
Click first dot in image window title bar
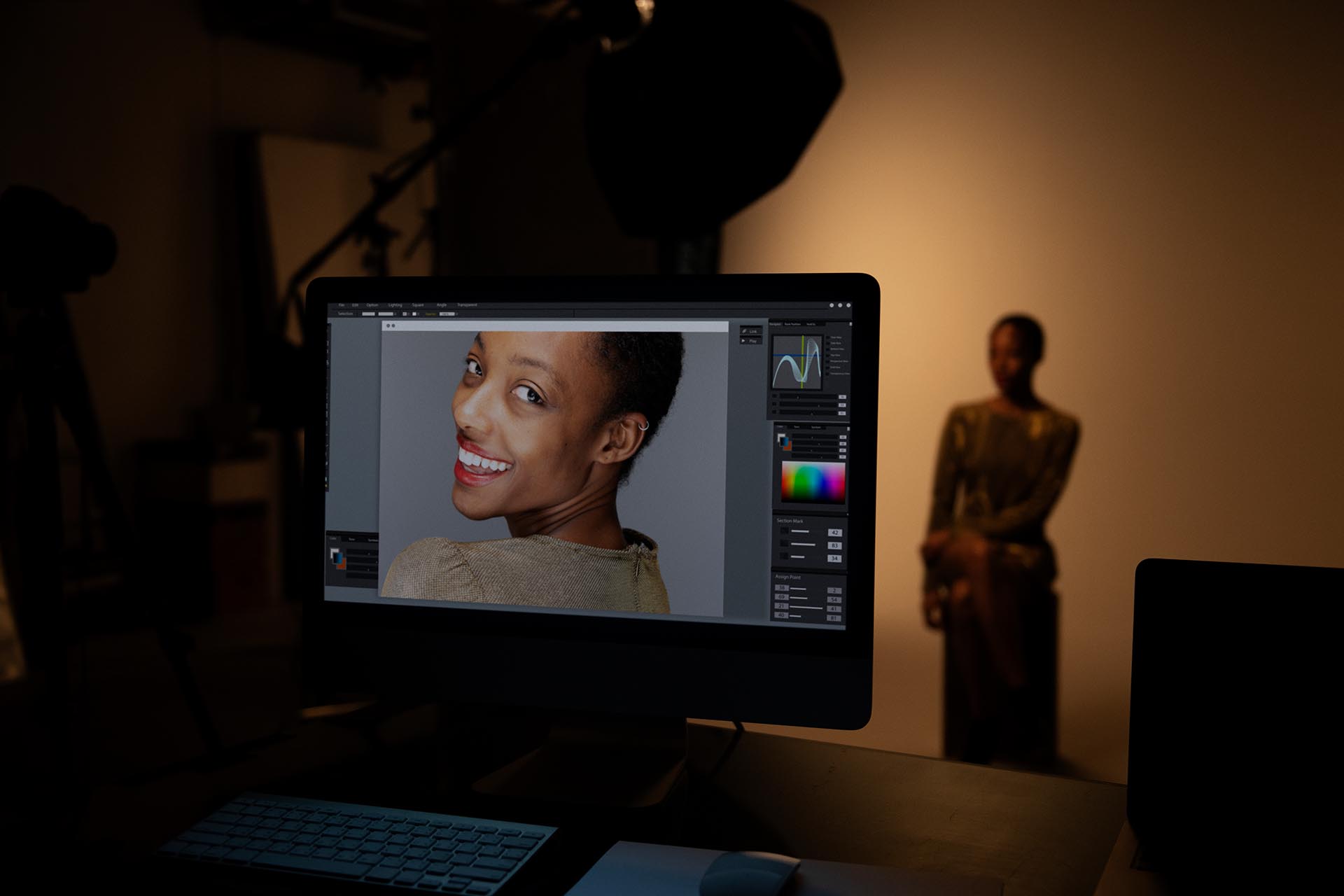click(388, 325)
